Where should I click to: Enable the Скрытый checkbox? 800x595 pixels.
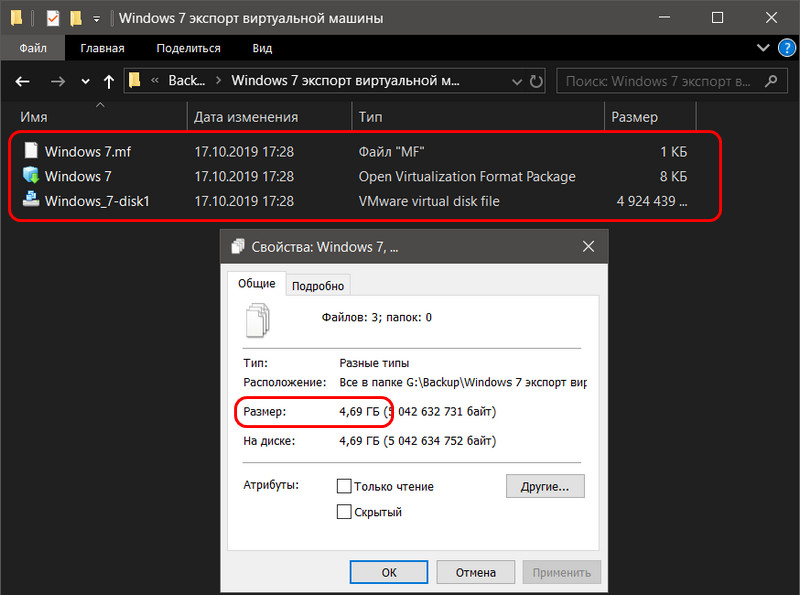[344, 511]
